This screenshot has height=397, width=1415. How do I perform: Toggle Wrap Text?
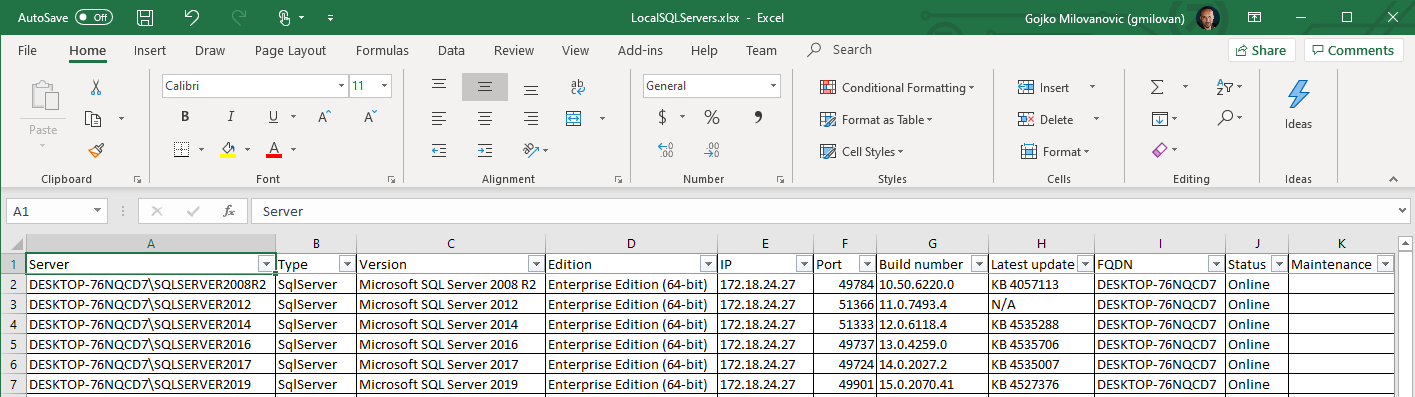coord(577,87)
